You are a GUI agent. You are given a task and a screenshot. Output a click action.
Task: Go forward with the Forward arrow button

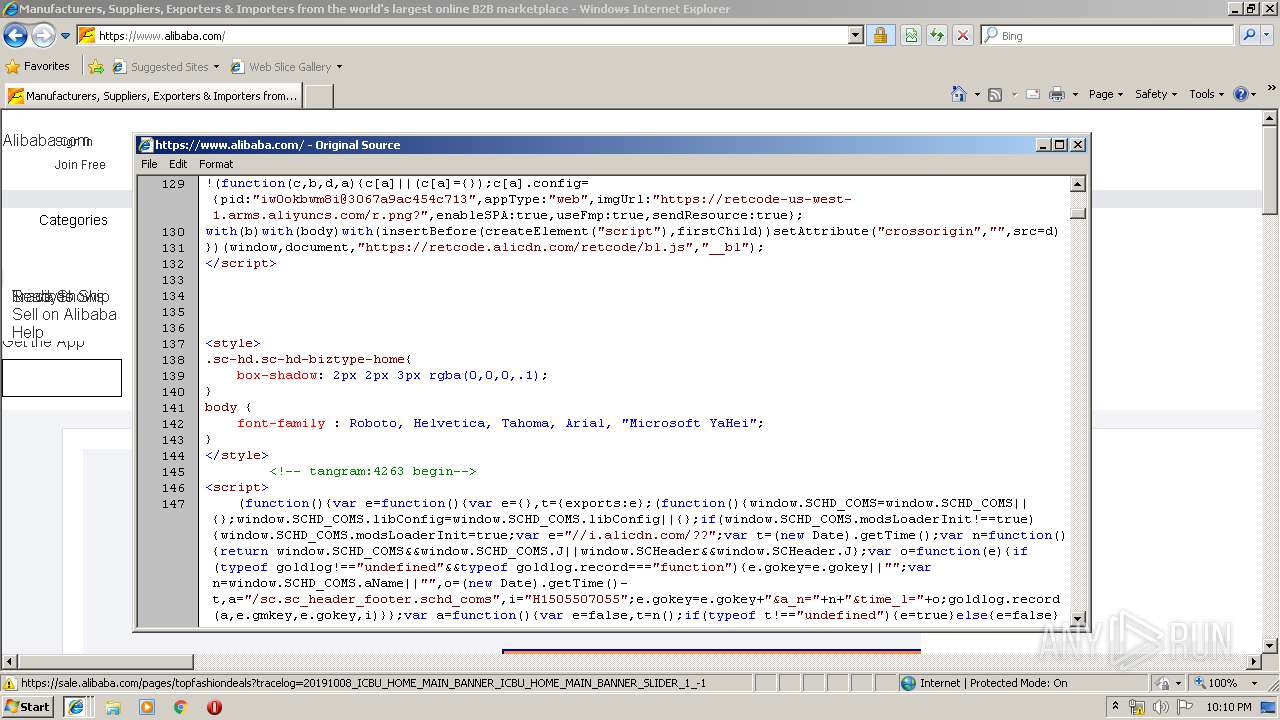click(x=43, y=36)
